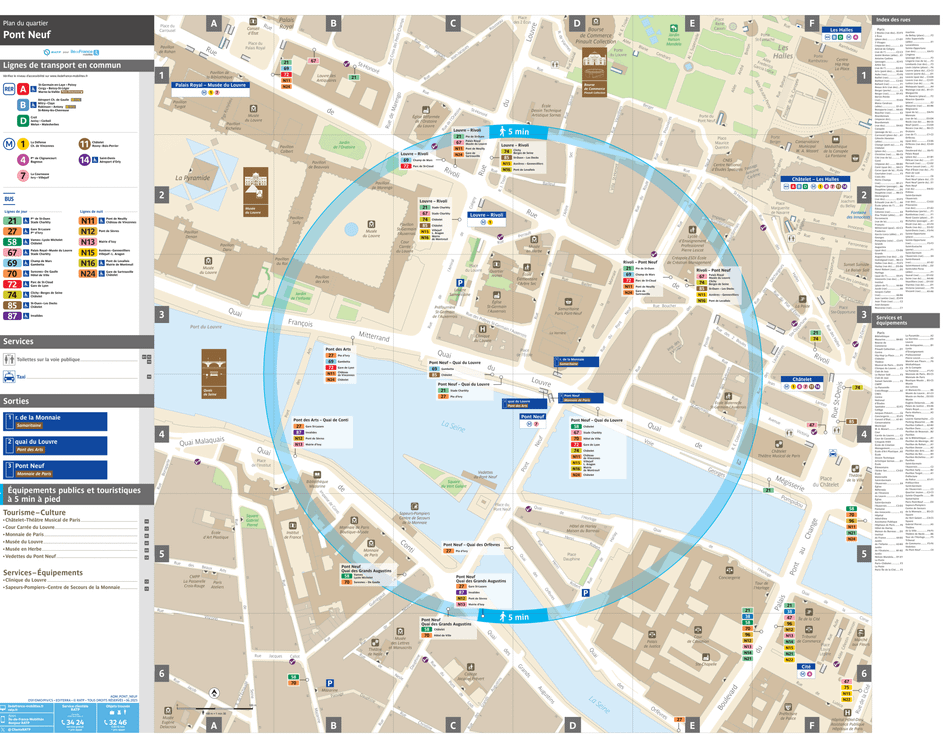This screenshot has height=748, width=944.
Task: Select bus line 72 badge
Action: tap(13, 285)
